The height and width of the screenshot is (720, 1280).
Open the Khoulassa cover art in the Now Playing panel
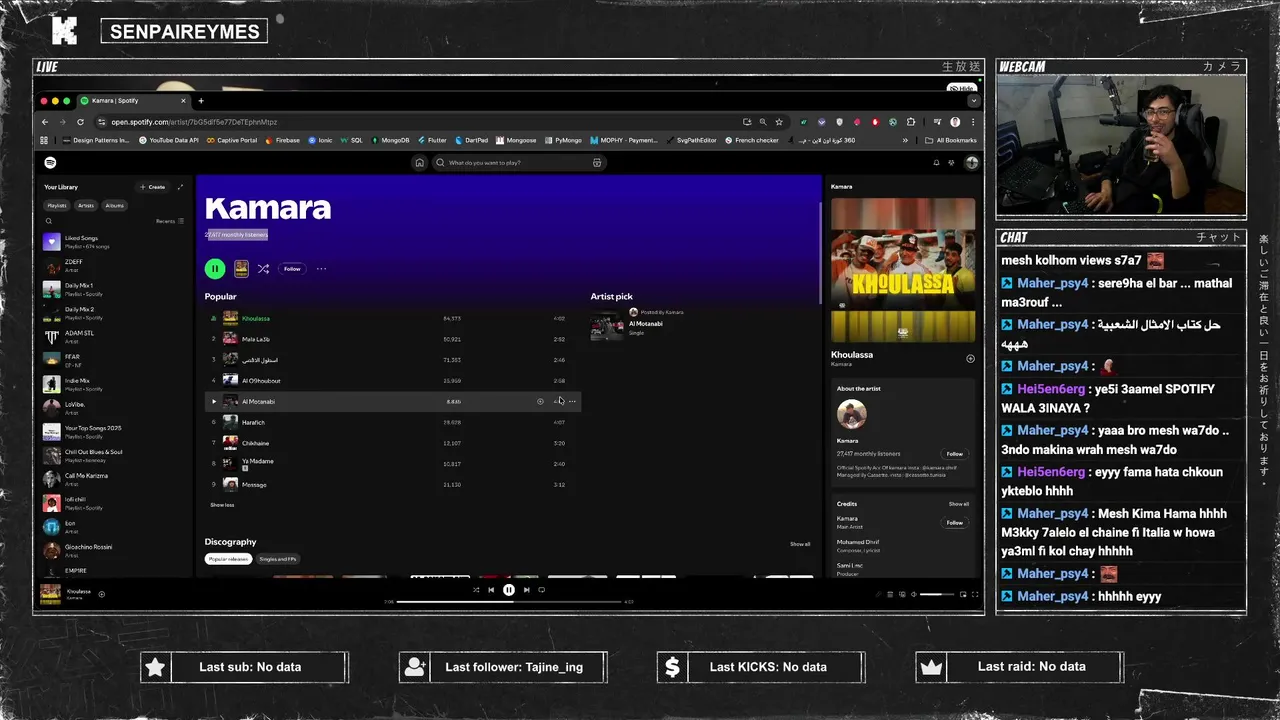click(x=903, y=270)
